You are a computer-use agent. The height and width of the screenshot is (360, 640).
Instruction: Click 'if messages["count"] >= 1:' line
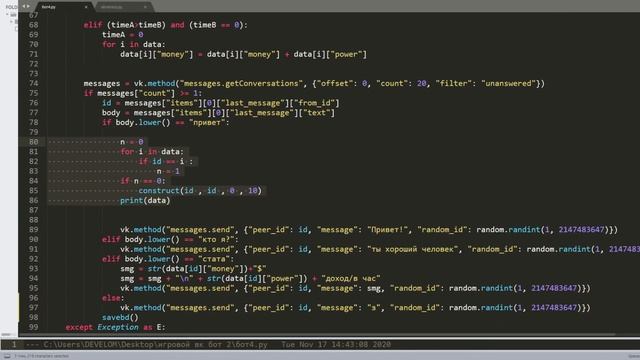pyautogui.click(x=142, y=93)
